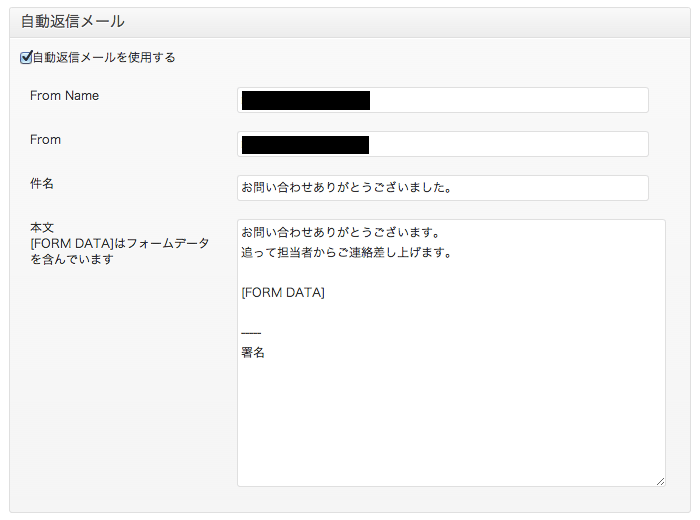Click the line 追って担当者からご連絡差し上げます。
The width and height of the screenshot is (700, 520).
[347, 253]
